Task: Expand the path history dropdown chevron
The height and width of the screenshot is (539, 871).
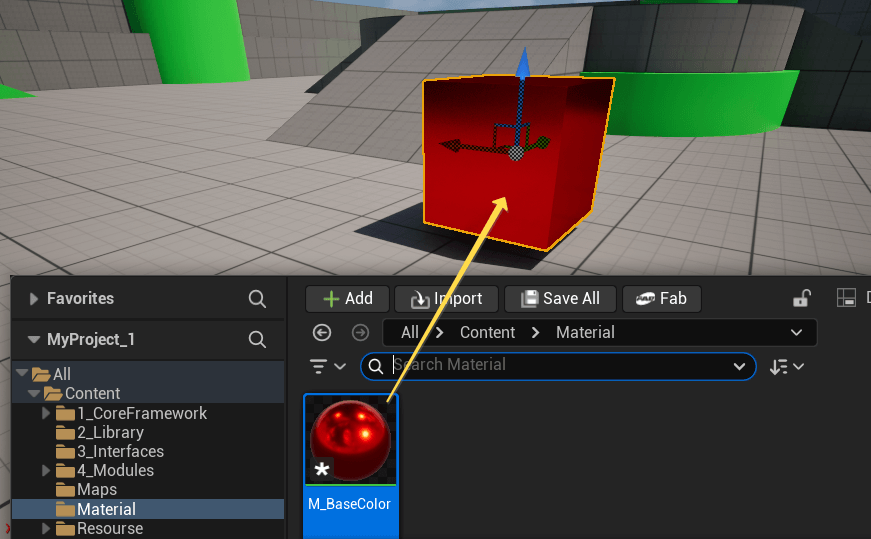Action: click(x=796, y=332)
